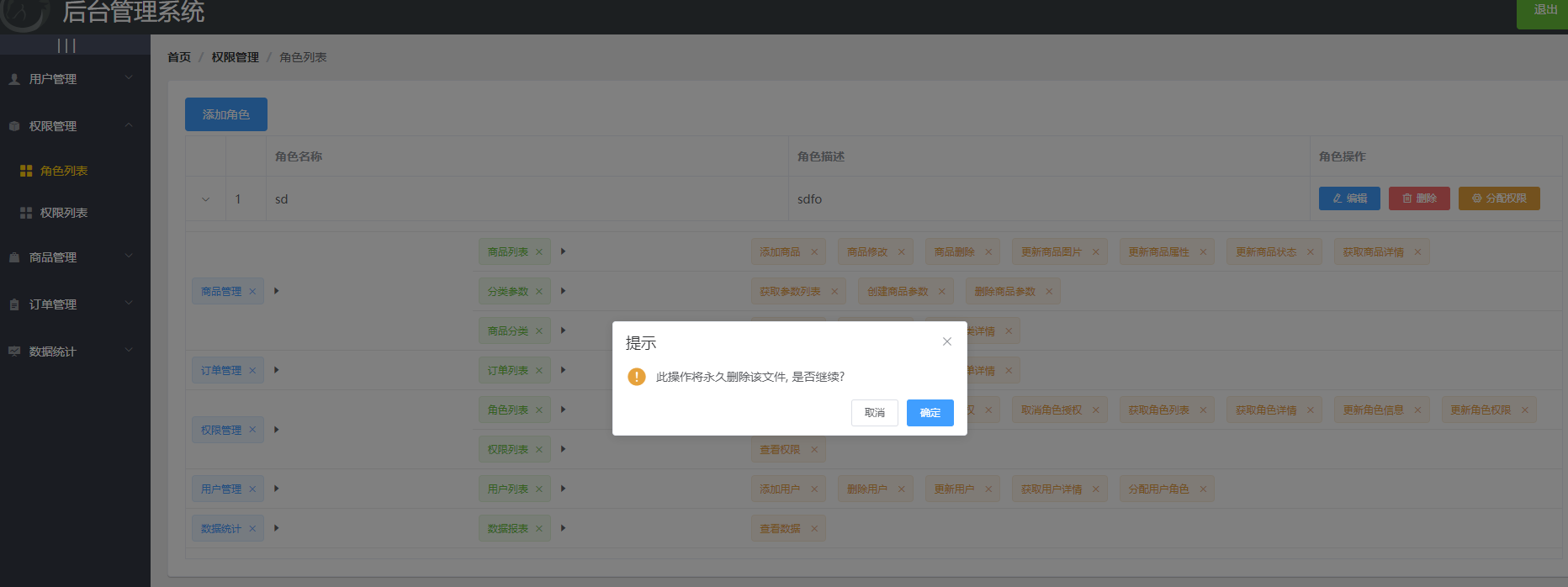Remove the 商品删除 permission tag
This screenshot has width=1568, height=587.
point(988,252)
